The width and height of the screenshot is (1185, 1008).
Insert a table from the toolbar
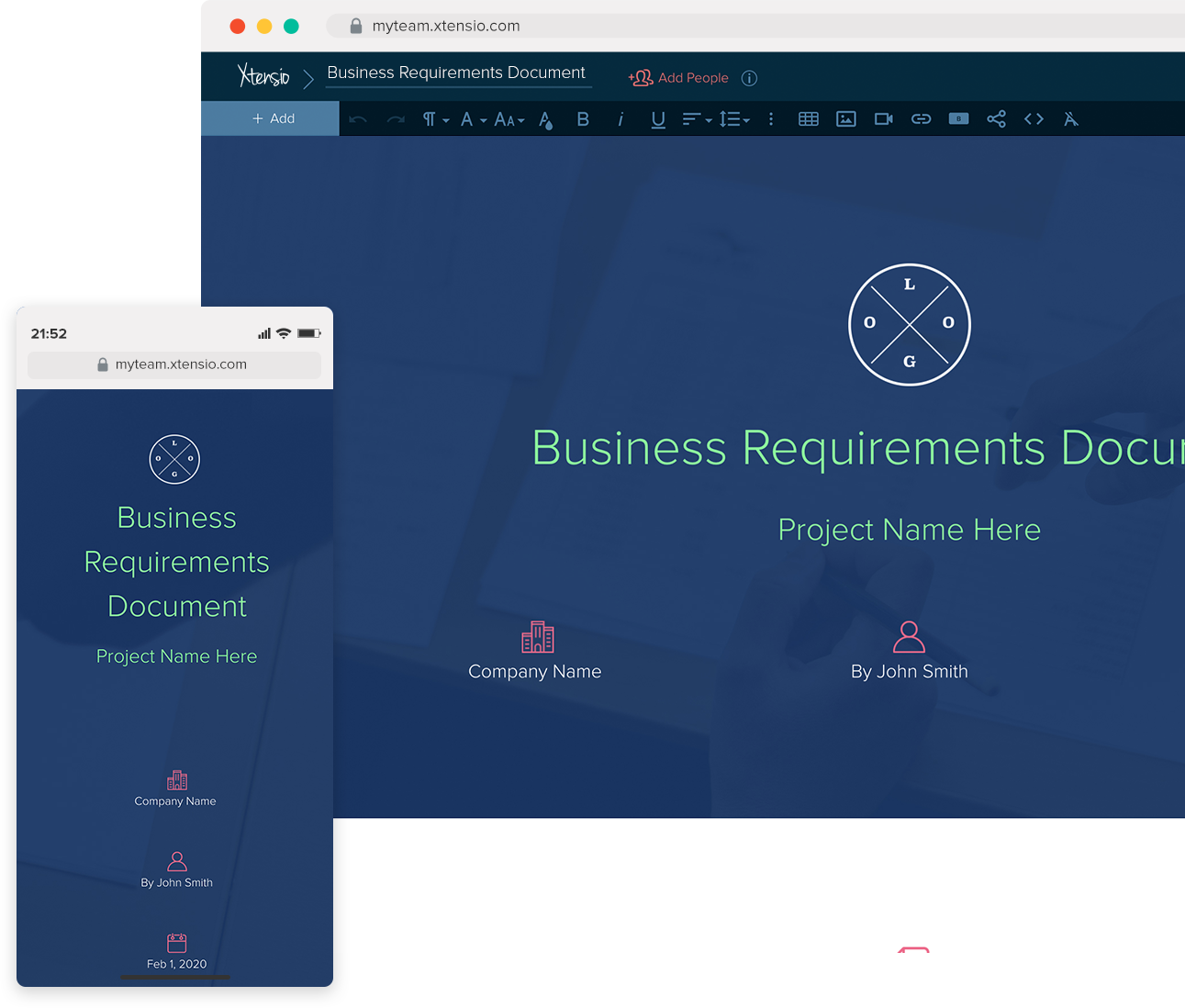(808, 118)
